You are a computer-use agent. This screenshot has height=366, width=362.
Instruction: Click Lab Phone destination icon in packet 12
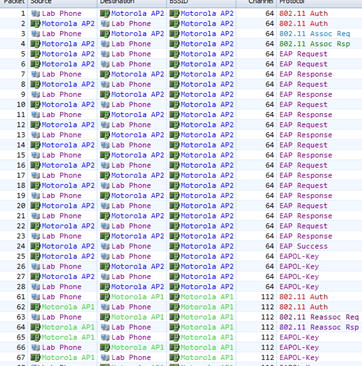(x=105, y=125)
